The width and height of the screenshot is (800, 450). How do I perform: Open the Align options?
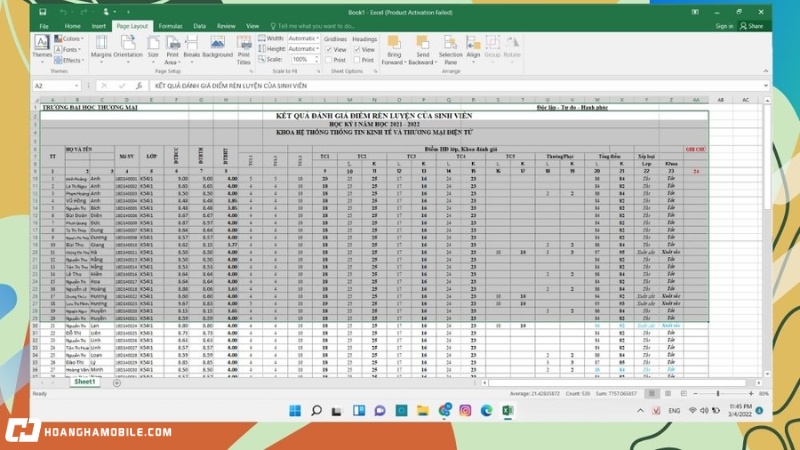click(x=473, y=49)
